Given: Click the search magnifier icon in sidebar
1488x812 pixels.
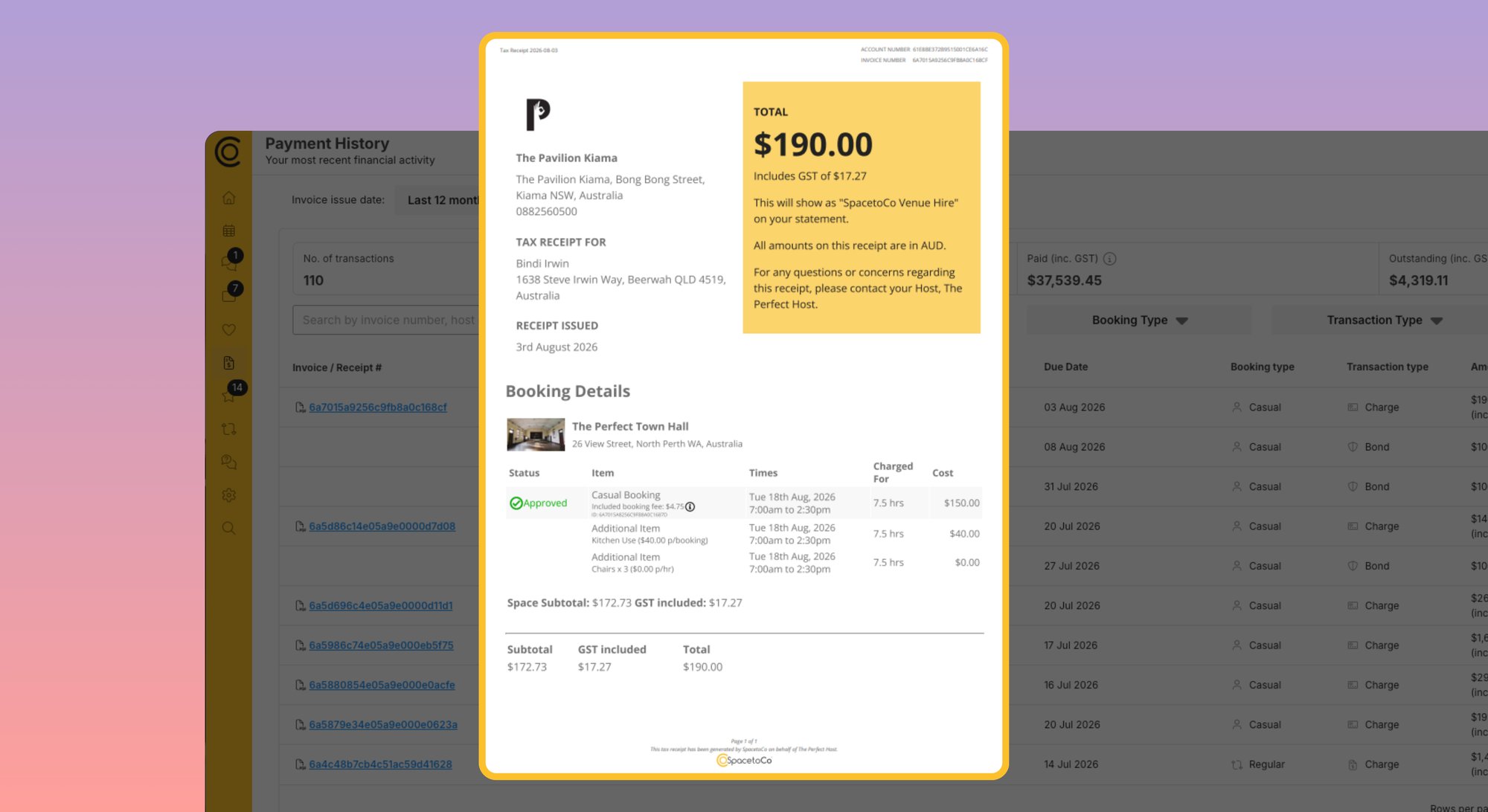Looking at the screenshot, I should (x=228, y=528).
